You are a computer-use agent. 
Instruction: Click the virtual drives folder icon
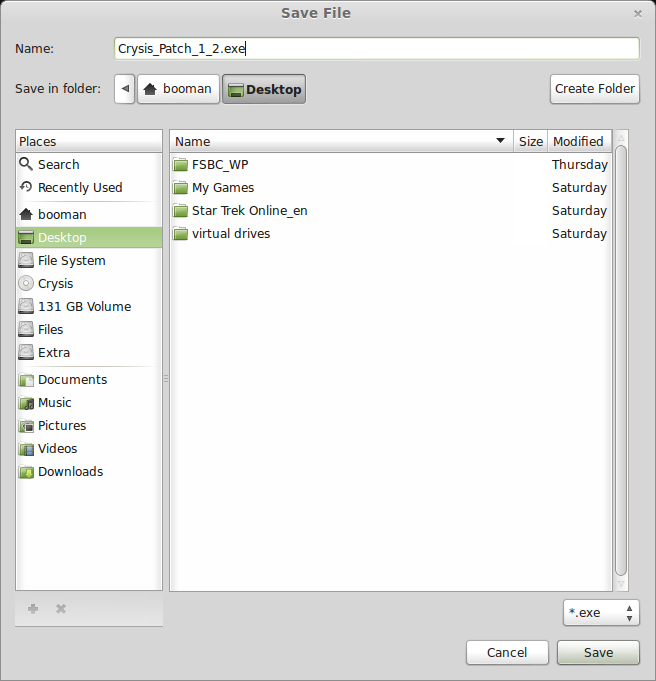pyautogui.click(x=180, y=234)
